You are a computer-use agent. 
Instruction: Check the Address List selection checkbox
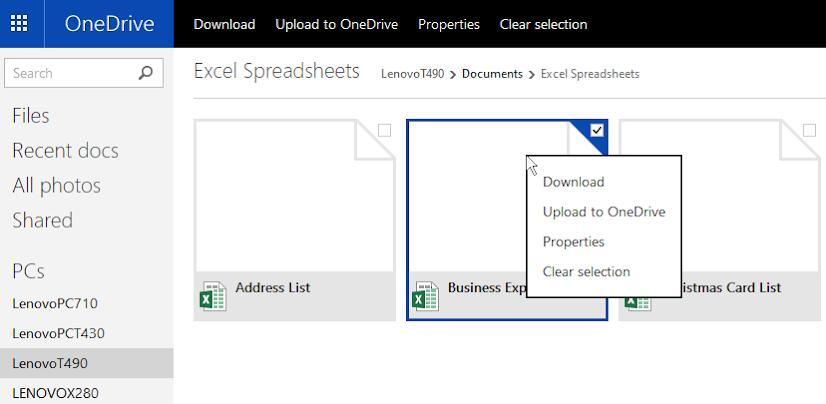coord(384,130)
